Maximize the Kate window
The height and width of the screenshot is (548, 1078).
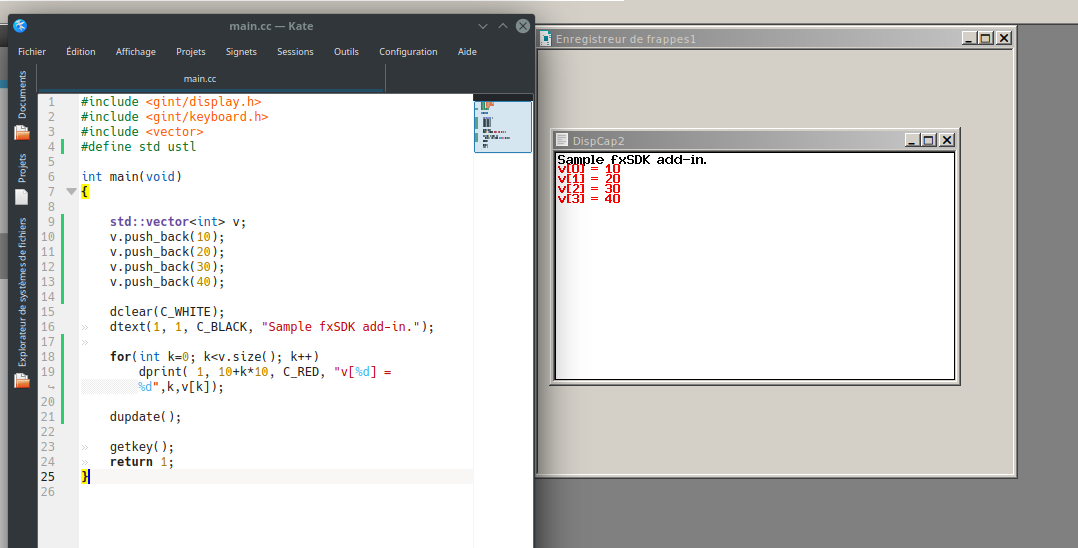[503, 26]
